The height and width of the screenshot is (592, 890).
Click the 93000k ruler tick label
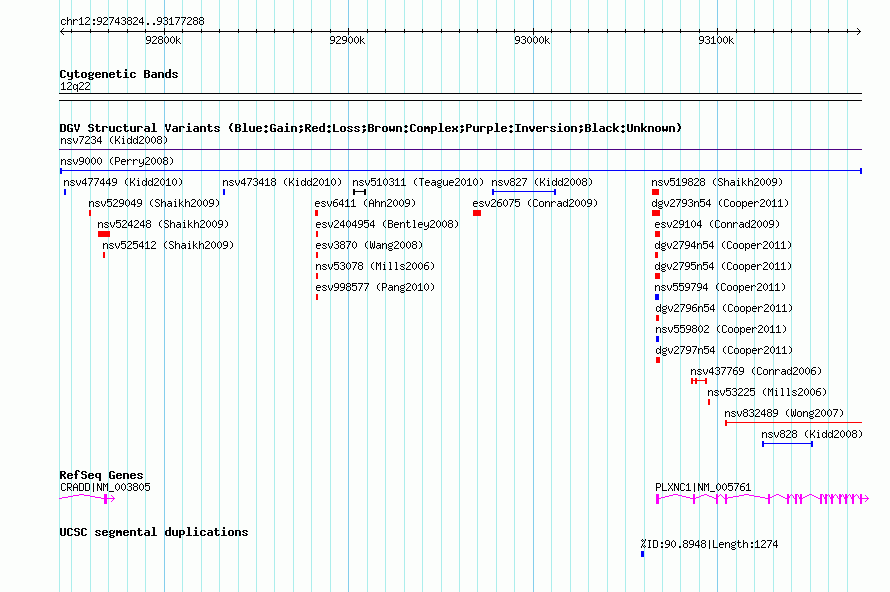532,40
